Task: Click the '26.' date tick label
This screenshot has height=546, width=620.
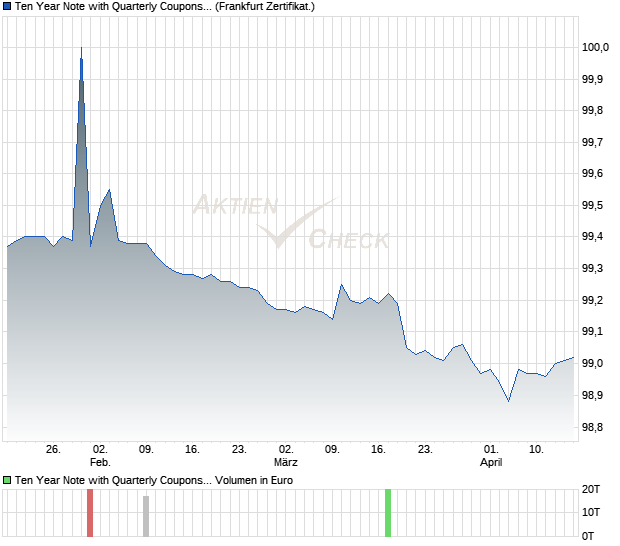Action: (54, 449)
